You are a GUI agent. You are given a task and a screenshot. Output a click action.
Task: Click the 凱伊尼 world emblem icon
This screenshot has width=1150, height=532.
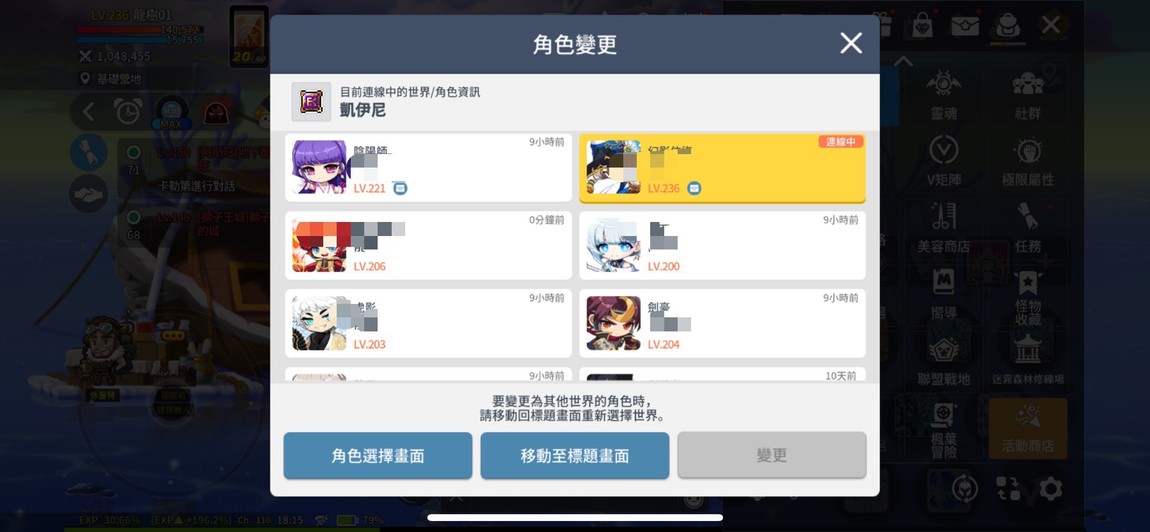[311, 102]
